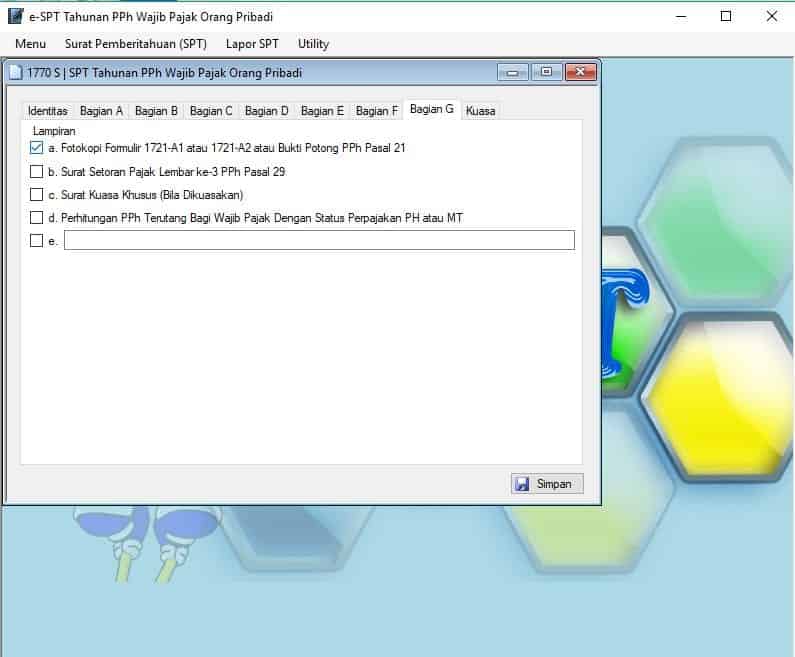
Task: Switch to the Bagian E tab
Action: click(x=322, y=111)
